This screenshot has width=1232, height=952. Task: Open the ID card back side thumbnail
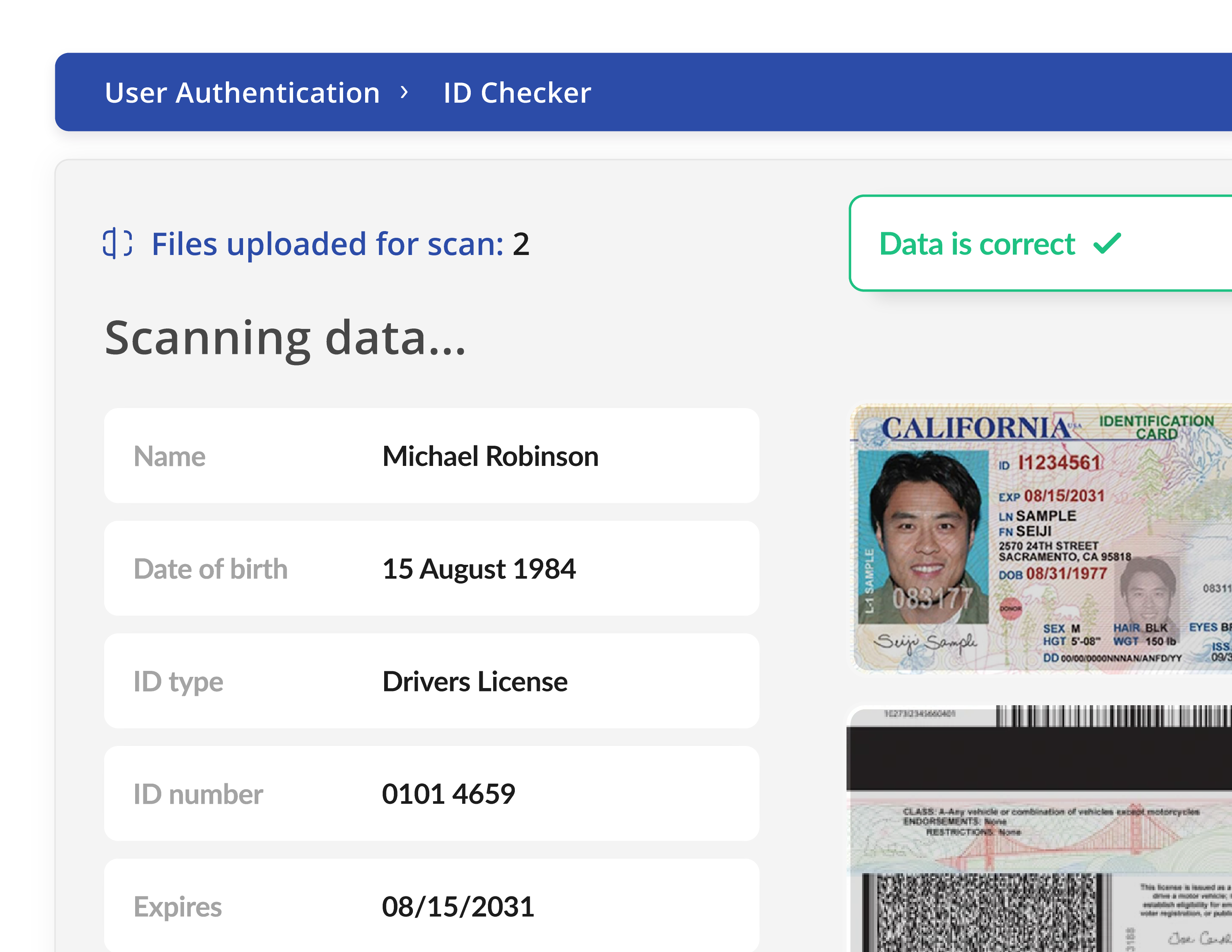[x=1039, y=828]
